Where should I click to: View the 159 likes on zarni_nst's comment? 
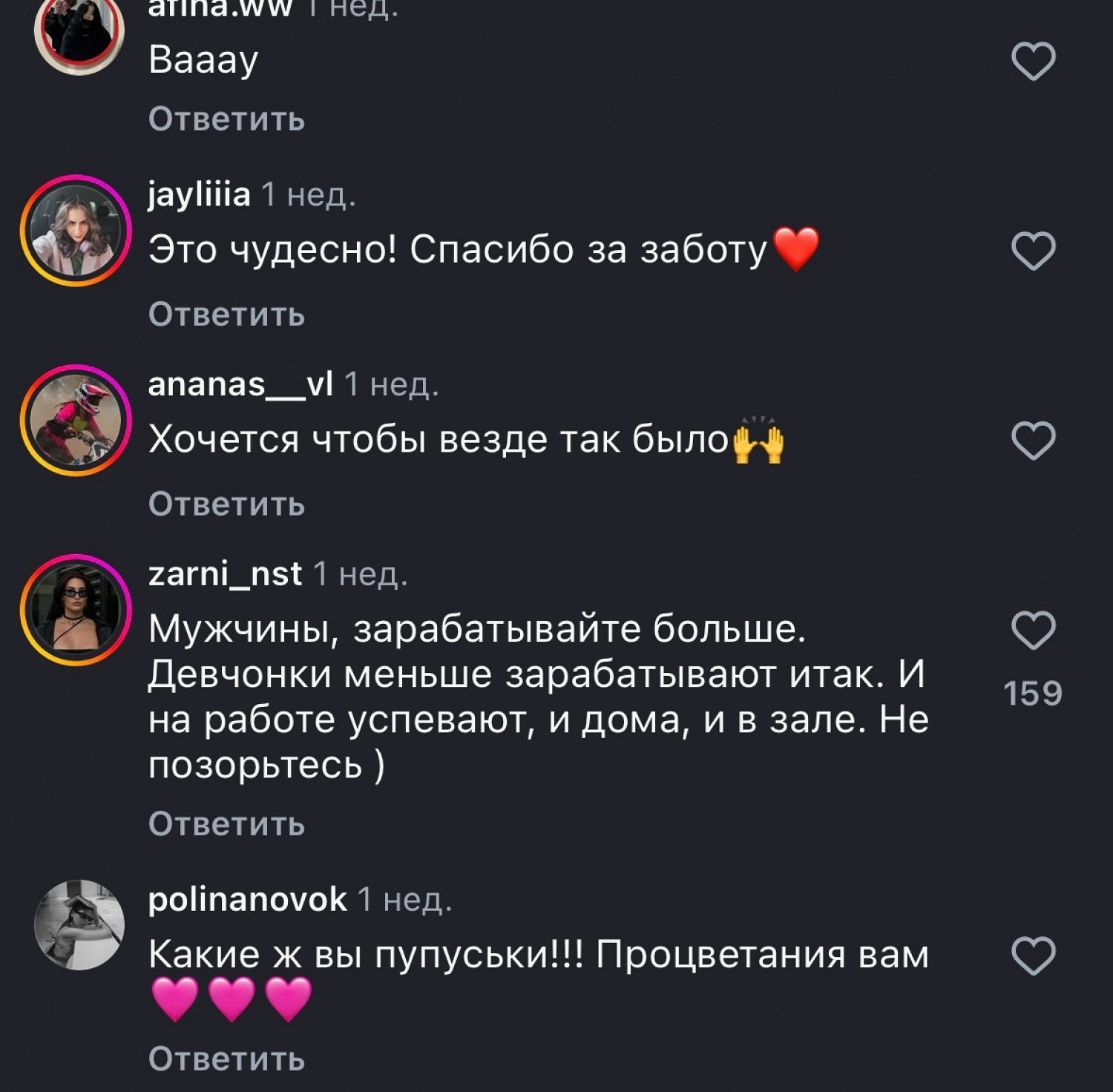(1033, 694)
